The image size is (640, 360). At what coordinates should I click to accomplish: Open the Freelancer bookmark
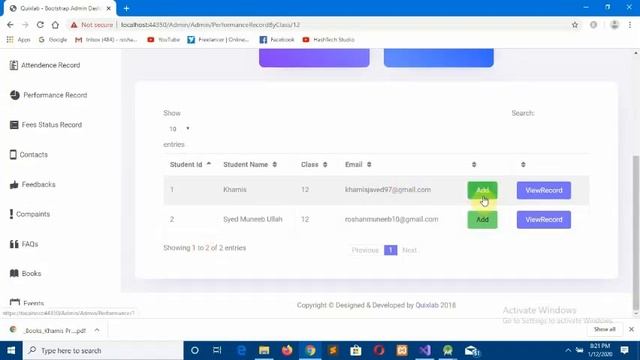tap(218, 40)
